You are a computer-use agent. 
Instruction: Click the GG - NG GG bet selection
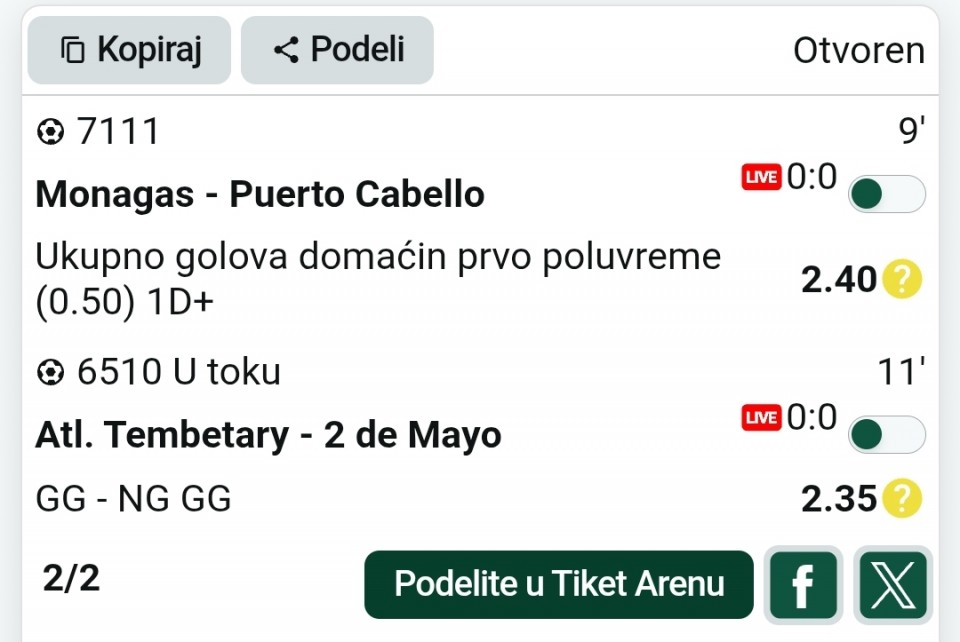pyautogui.click(x=133, y=498)
